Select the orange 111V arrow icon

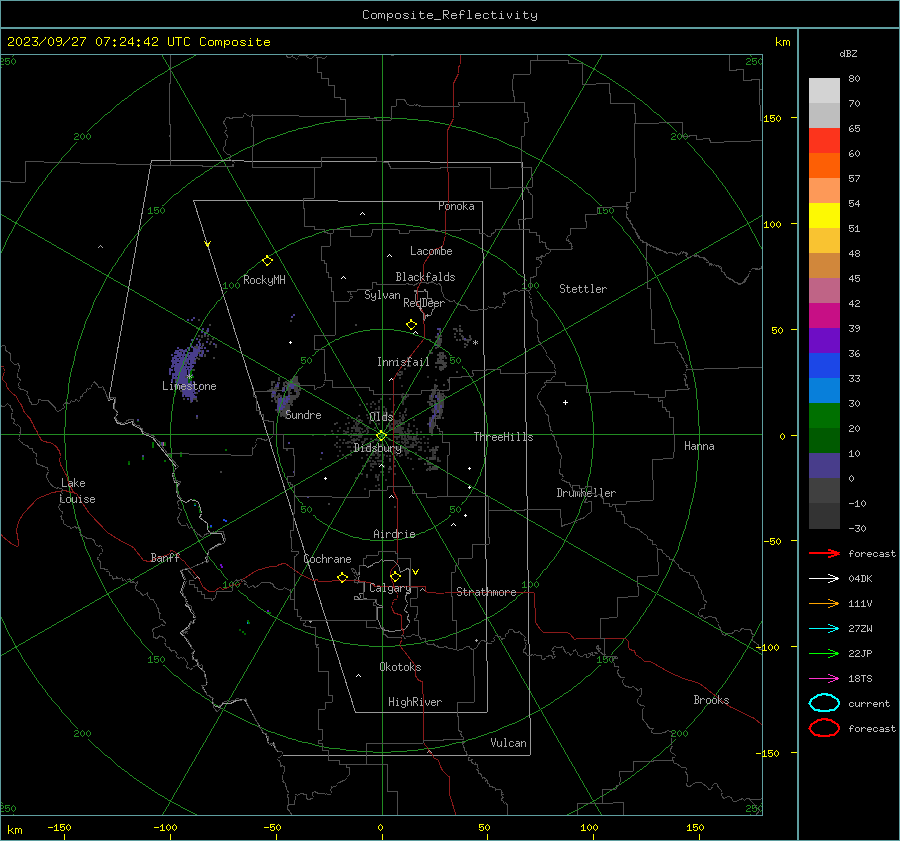coord(824,603)
